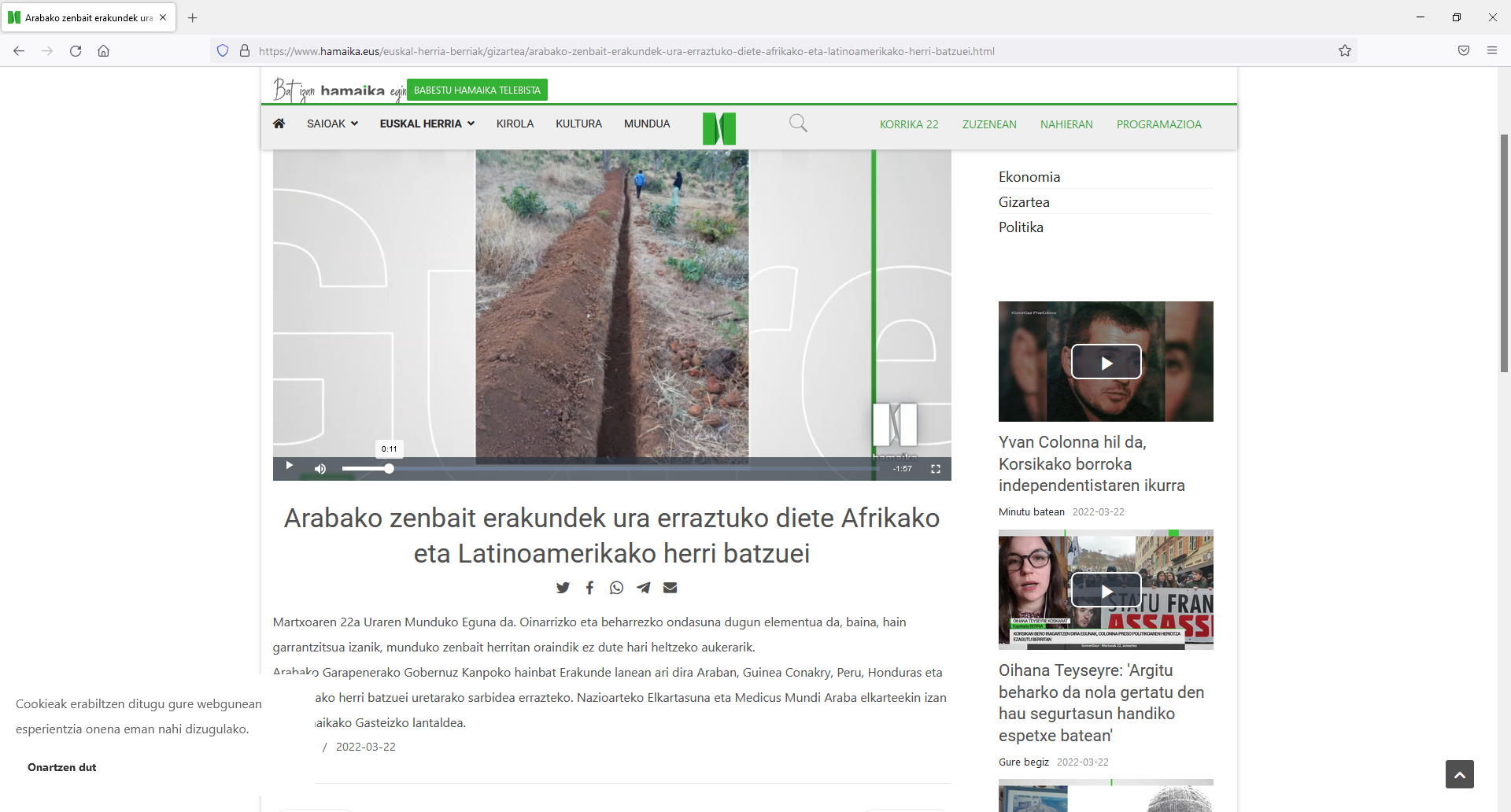The width and height of the screenshot is (1511, 812).
Task: Open Firefox application menu
Action: click(1492, 51)
